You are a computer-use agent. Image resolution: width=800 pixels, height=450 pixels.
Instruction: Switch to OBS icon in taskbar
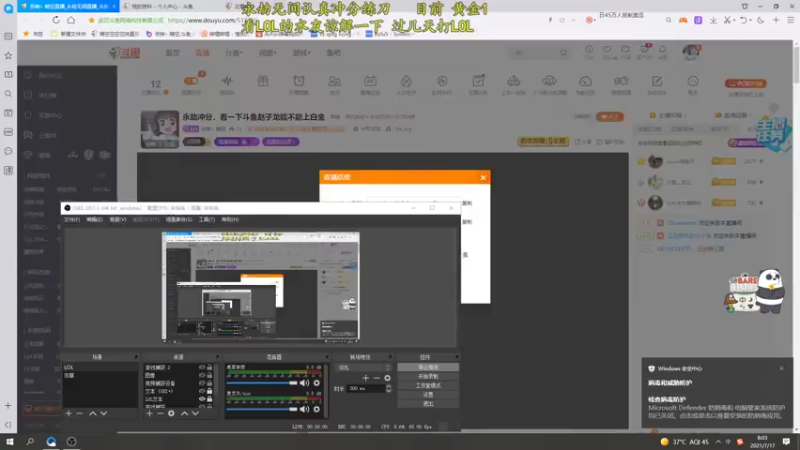coord(71,442)
